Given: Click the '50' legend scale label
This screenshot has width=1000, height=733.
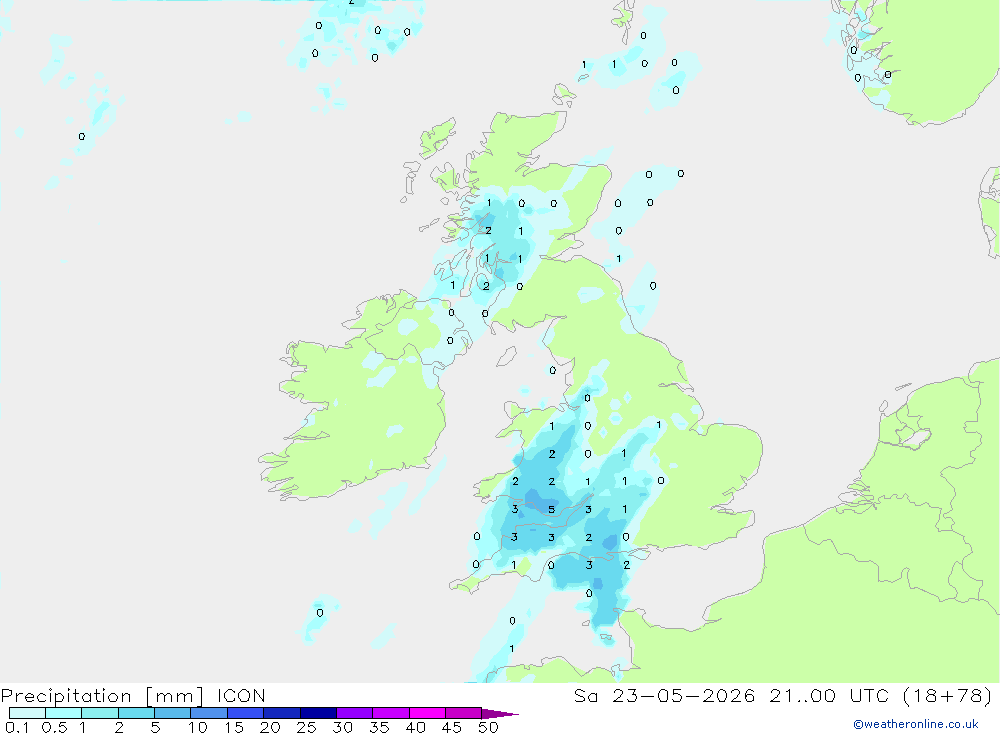Looking at the screenshot, I should point(489,727).
